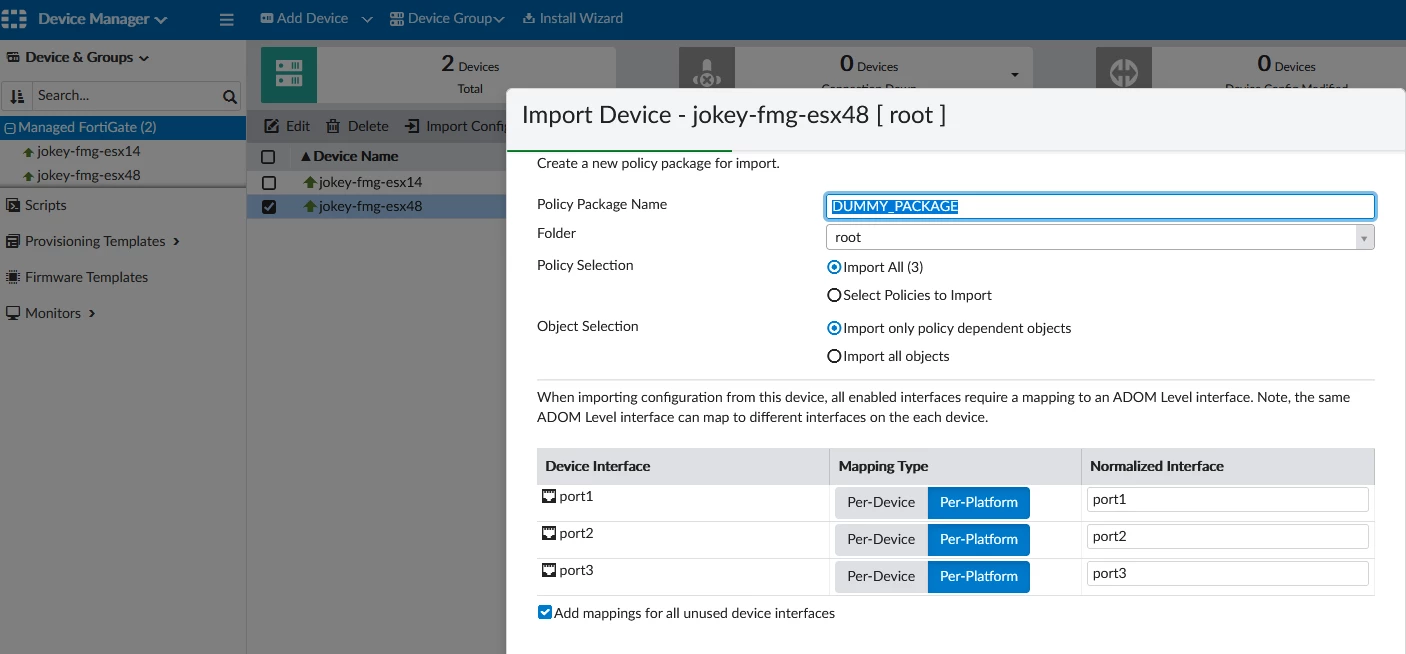Image resolution: width=1406 pixels, height=654 pixels.
Task: Select the Import All (3) radio option
Action: (x=834, y=267)
